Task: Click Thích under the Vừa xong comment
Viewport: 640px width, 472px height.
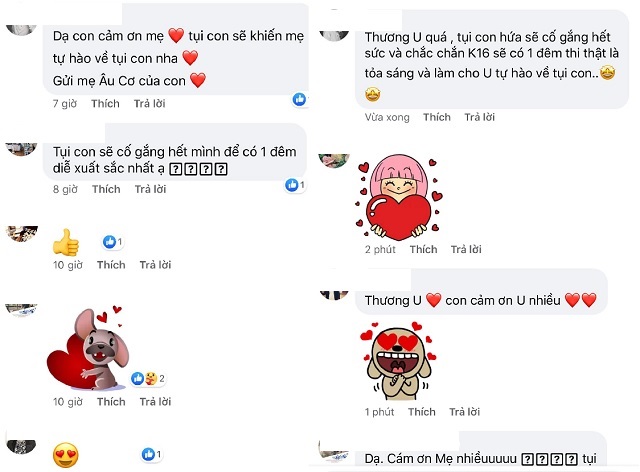Action: [x=437, y=118]
